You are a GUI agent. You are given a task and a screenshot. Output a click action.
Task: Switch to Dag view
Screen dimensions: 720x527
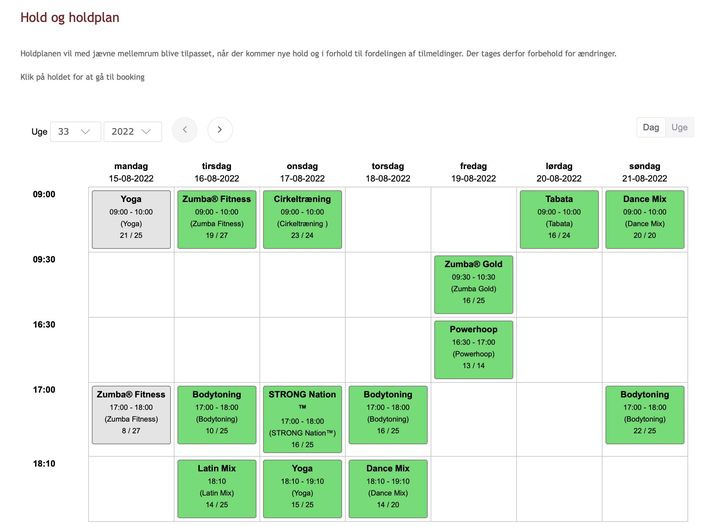tap(651, 127)
